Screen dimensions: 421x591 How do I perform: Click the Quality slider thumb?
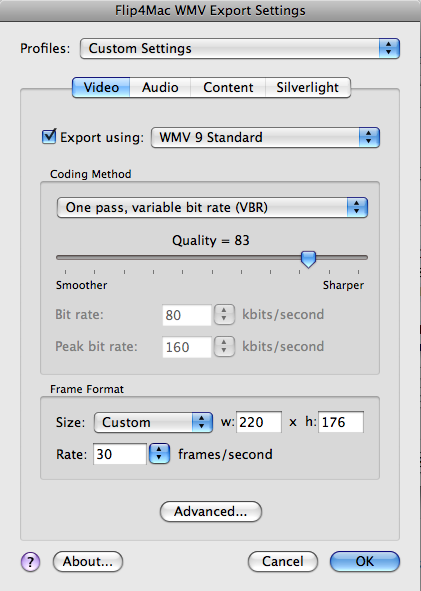(x=308, y=259)
